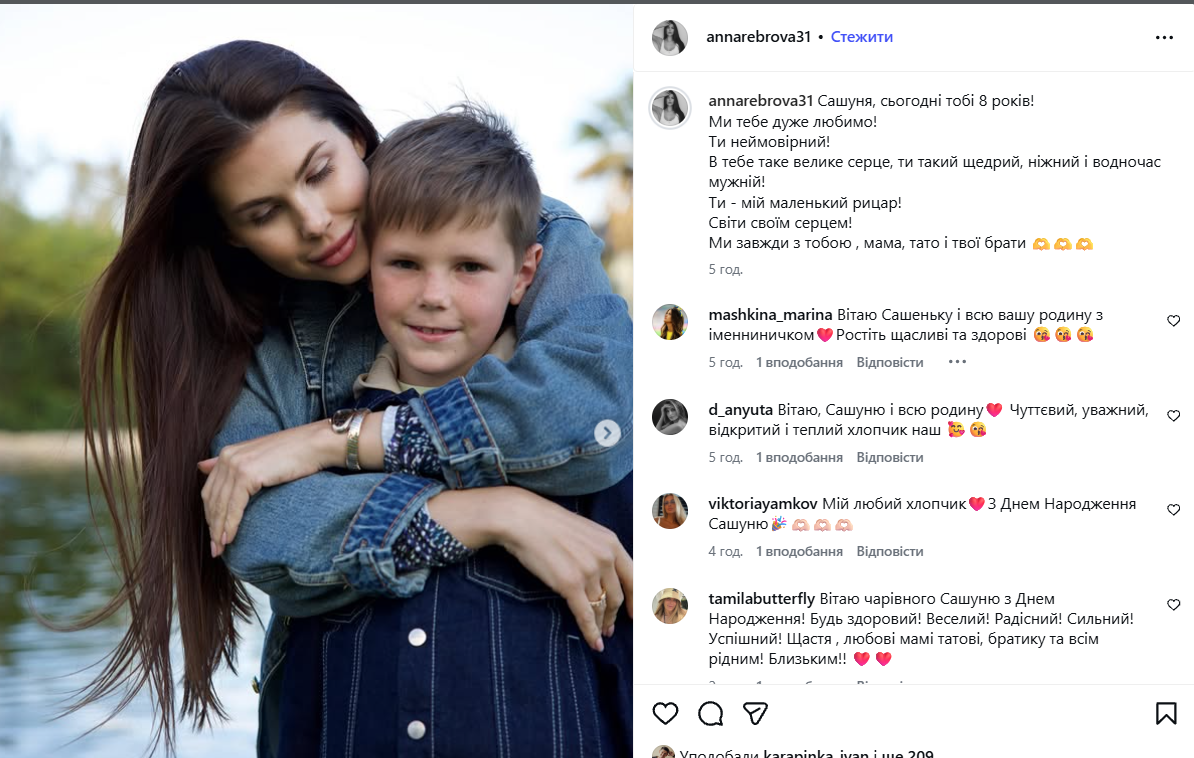Share post via paper plane icon

tap(755, 713)
